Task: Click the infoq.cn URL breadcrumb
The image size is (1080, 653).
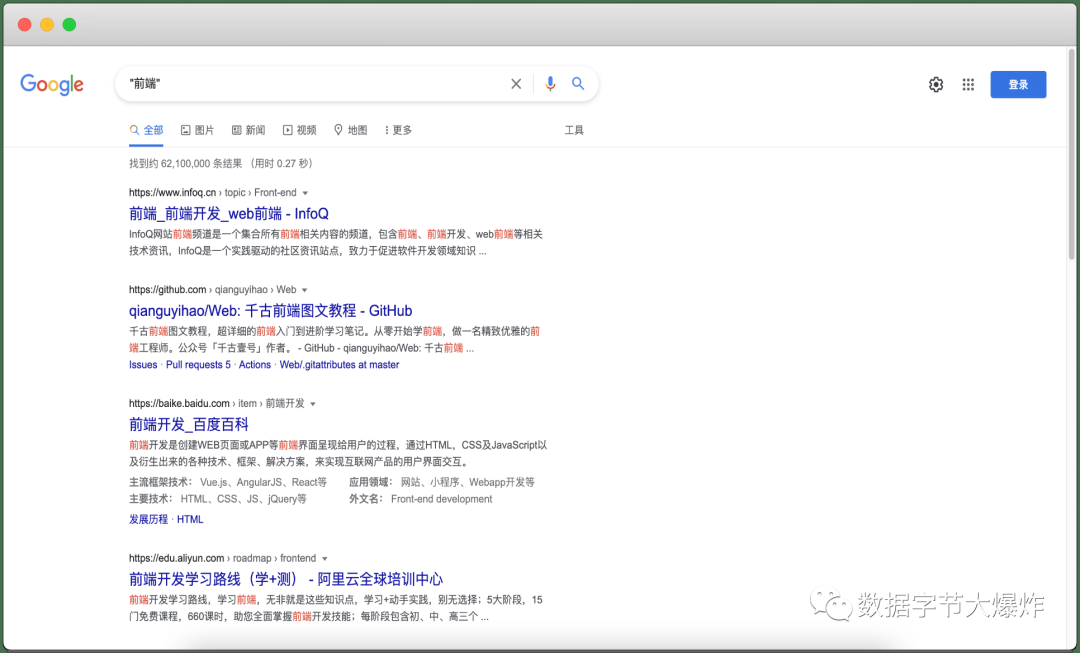Action: 213,193
